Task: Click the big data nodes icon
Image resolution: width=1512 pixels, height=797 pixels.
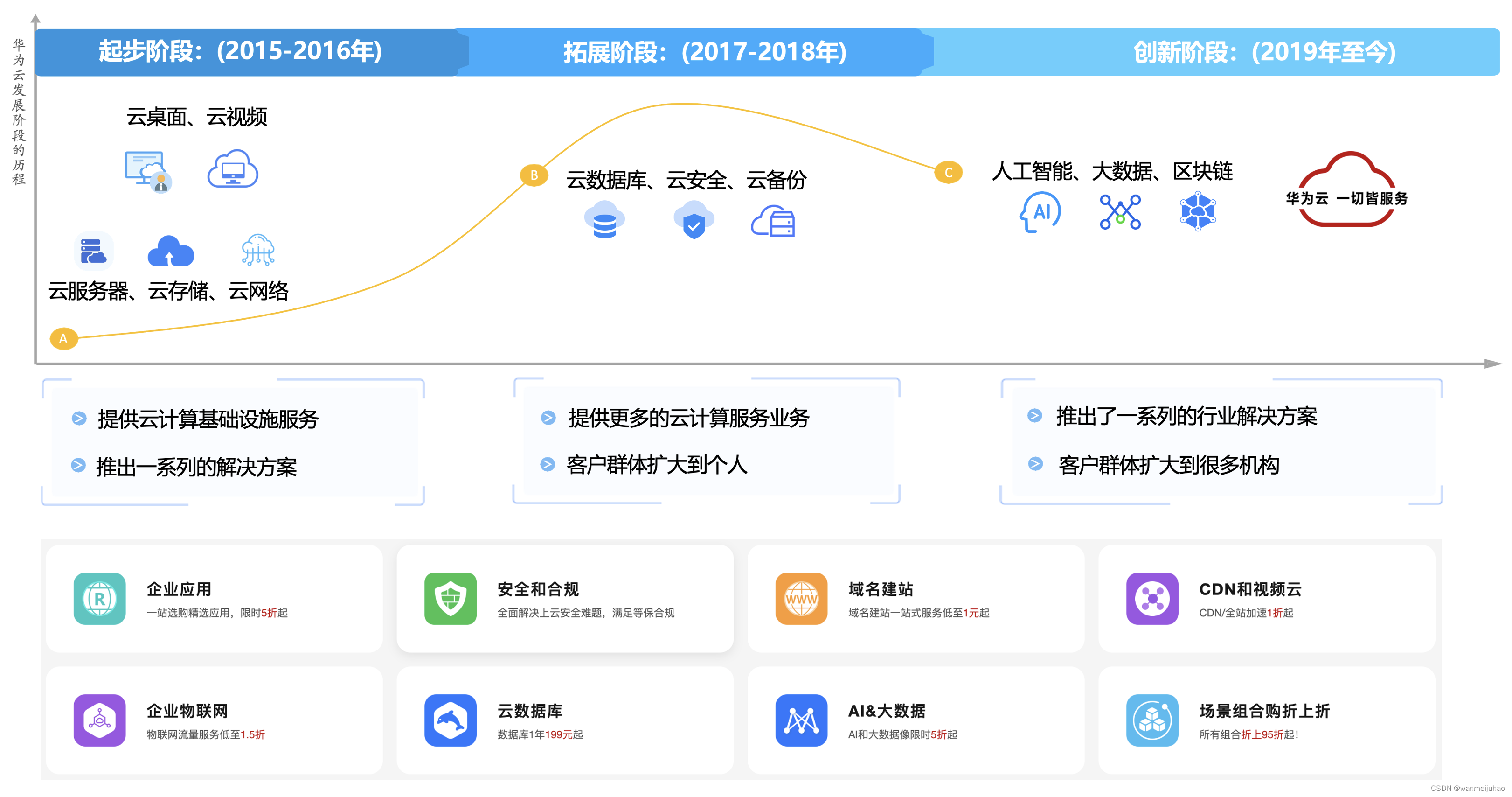Action: pyautogui.click(x=1120, y=211)
